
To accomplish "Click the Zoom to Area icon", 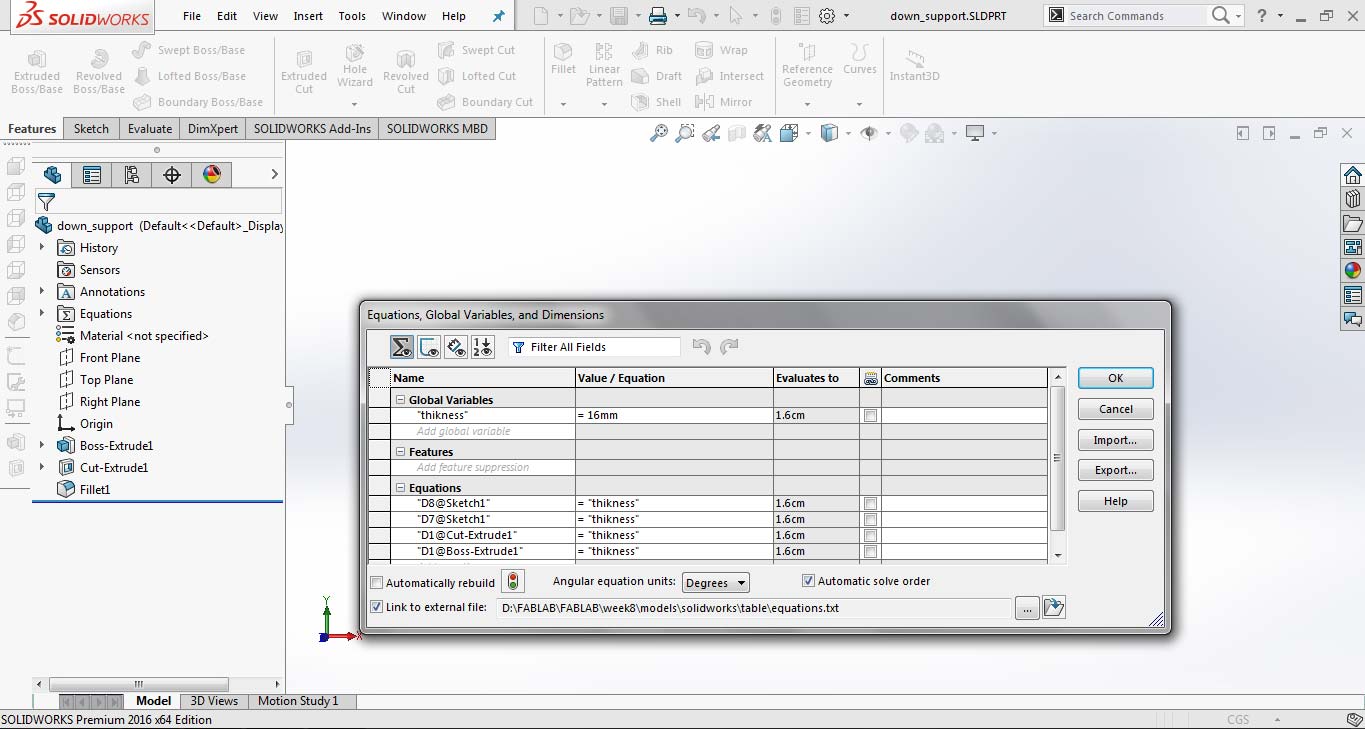I will click(x=685, y=133).
